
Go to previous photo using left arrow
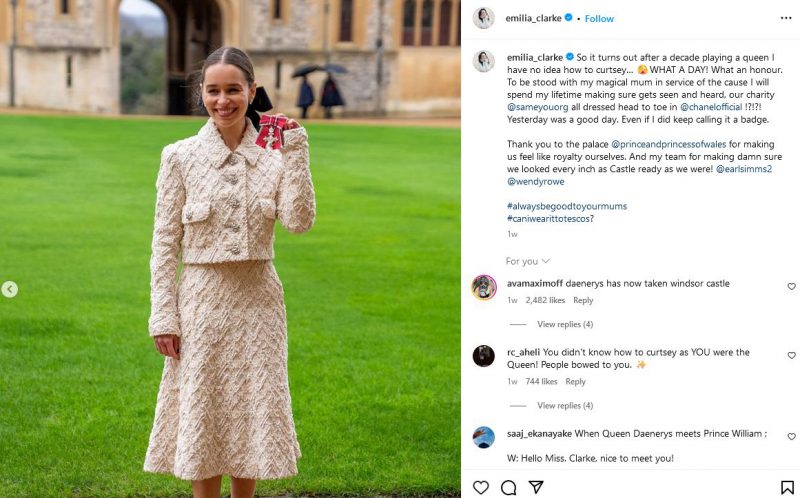click(x=9, y=290)
